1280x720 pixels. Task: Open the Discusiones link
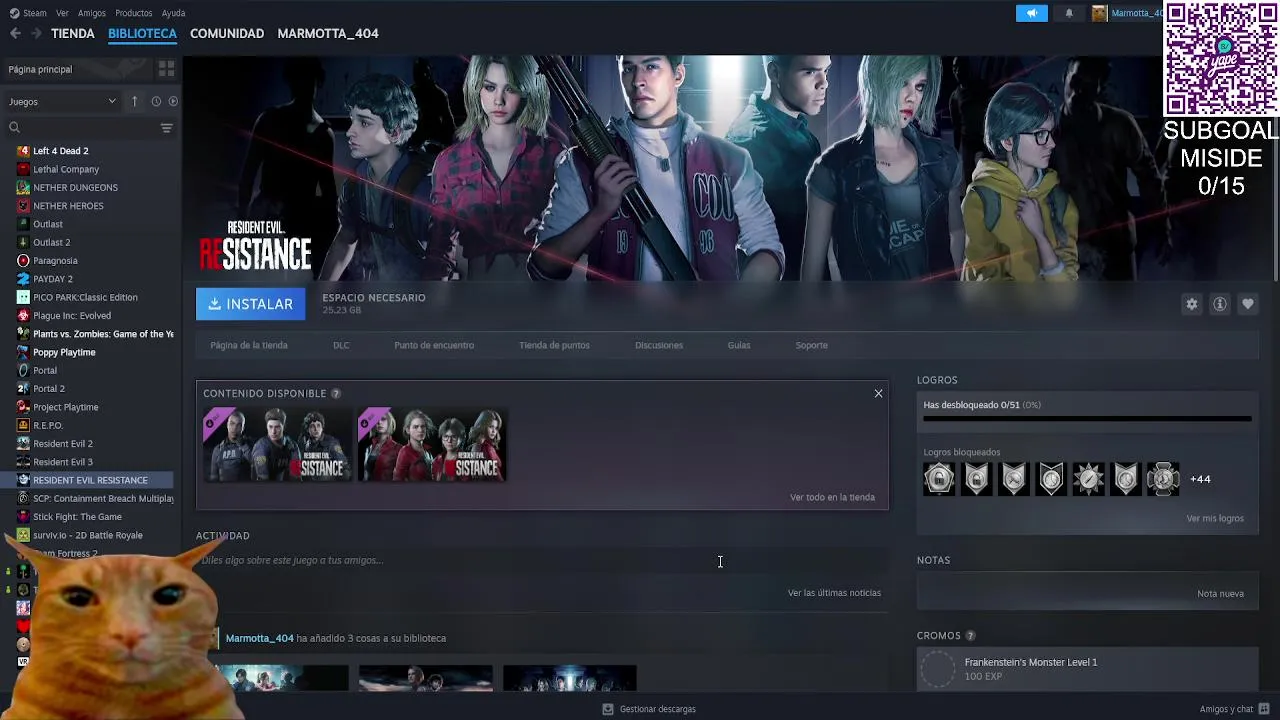[659, 345]
